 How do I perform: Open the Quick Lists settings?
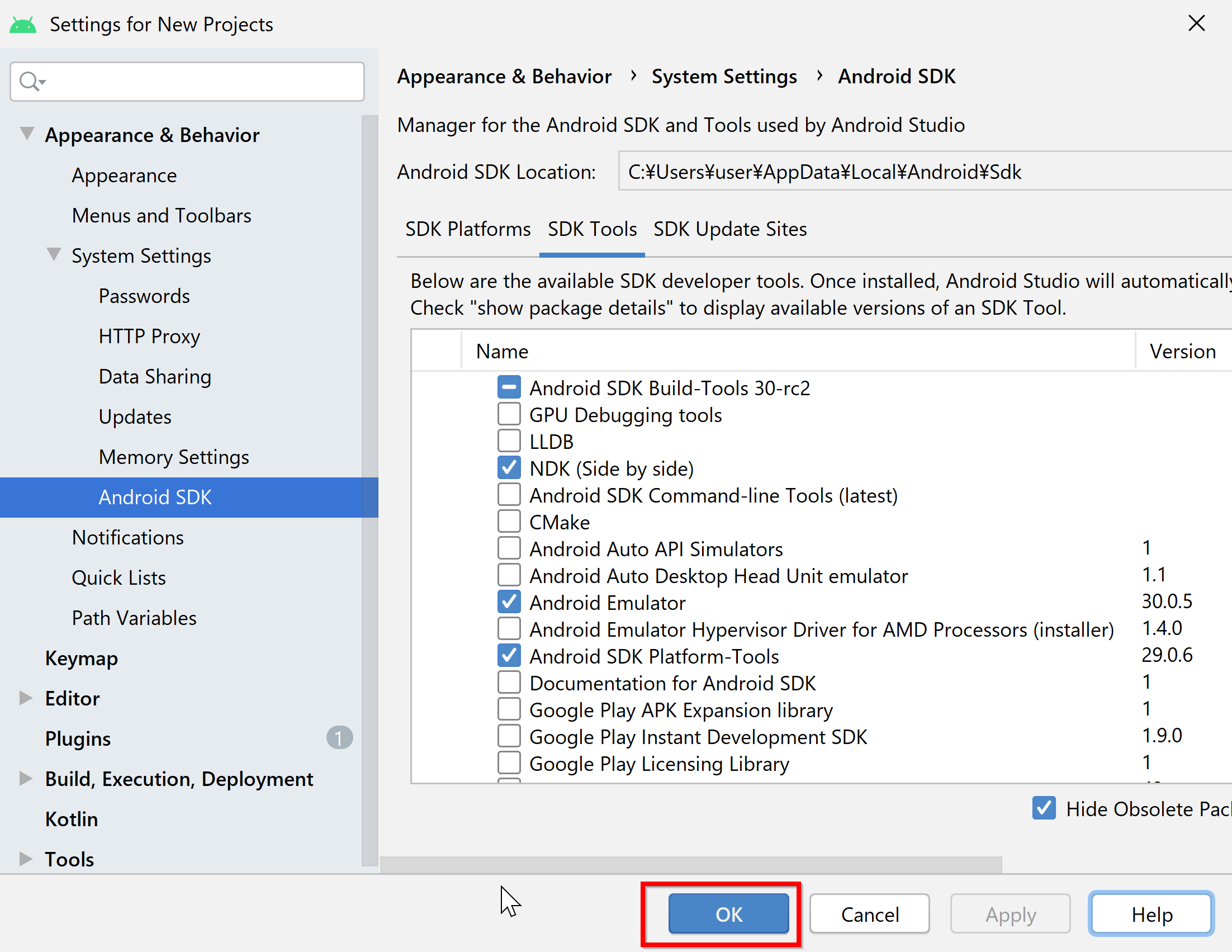pyautogui.click(x=119, y=577)
